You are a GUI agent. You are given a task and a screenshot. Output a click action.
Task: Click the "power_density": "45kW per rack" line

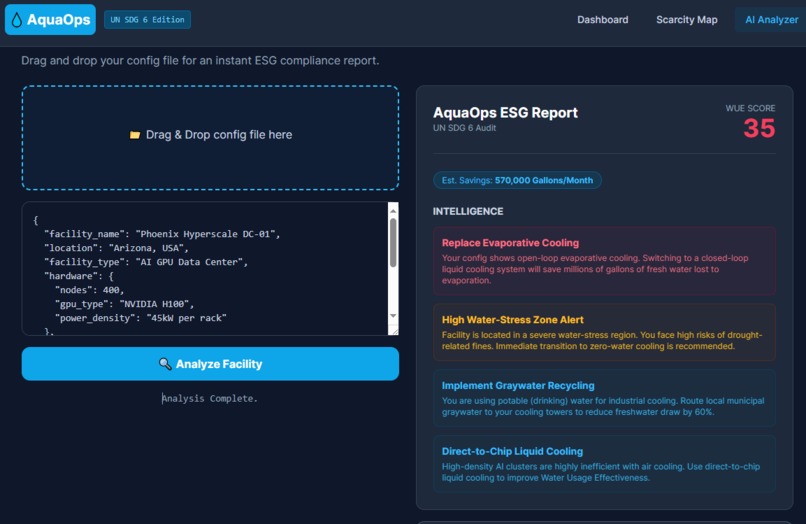[x=141, y=318]
